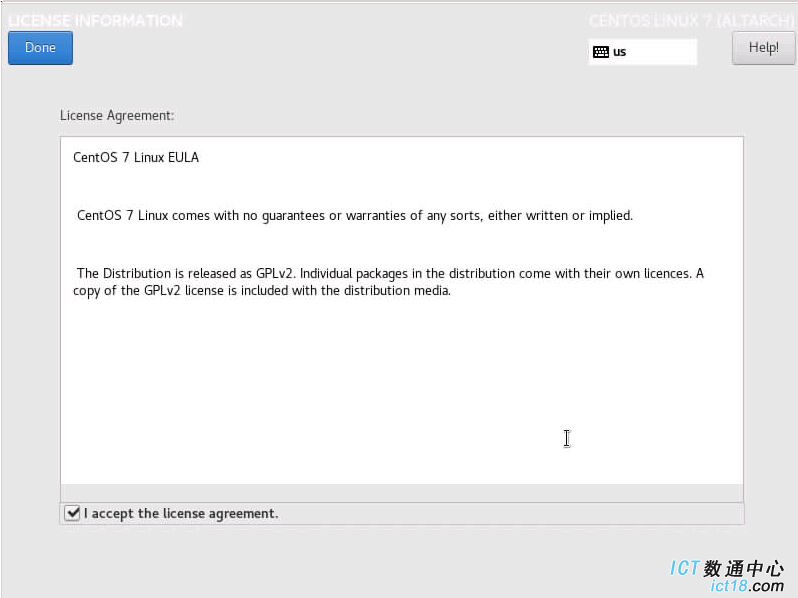This screenshot has width=798, height=598.
Task: Click the ict18.com watermark link
Action: (747, 586)
